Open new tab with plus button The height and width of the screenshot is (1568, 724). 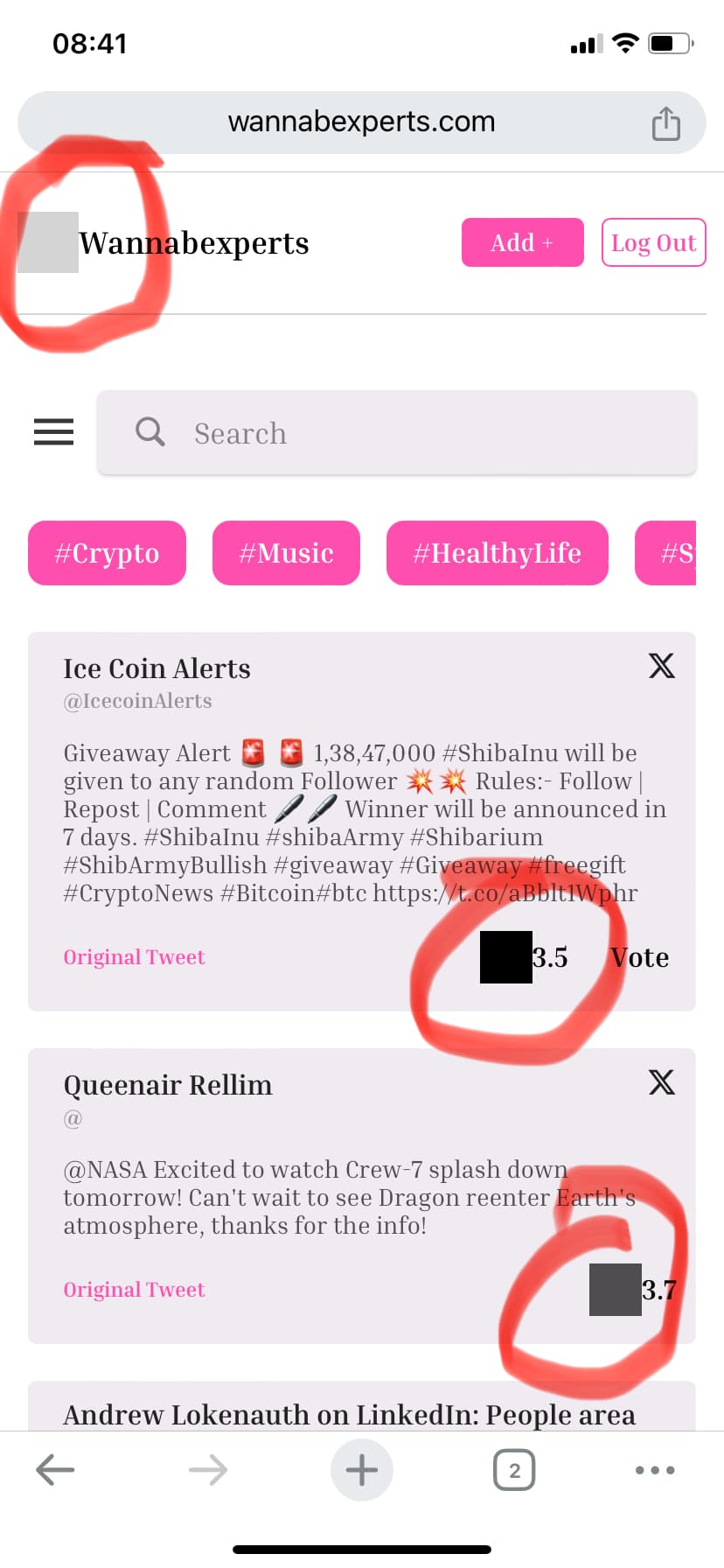(x=362, y=1470)
